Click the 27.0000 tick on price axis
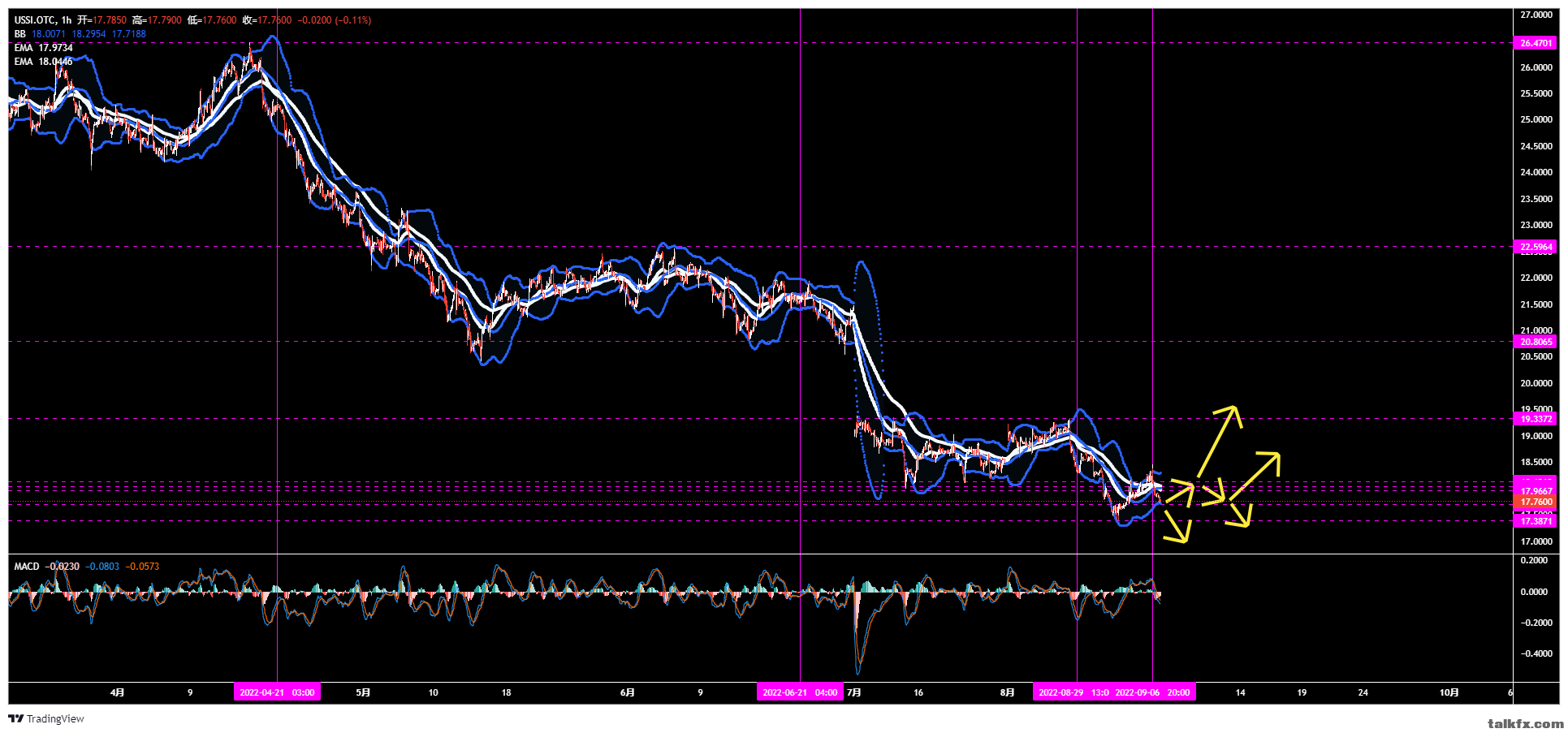 pos(1536,15)
